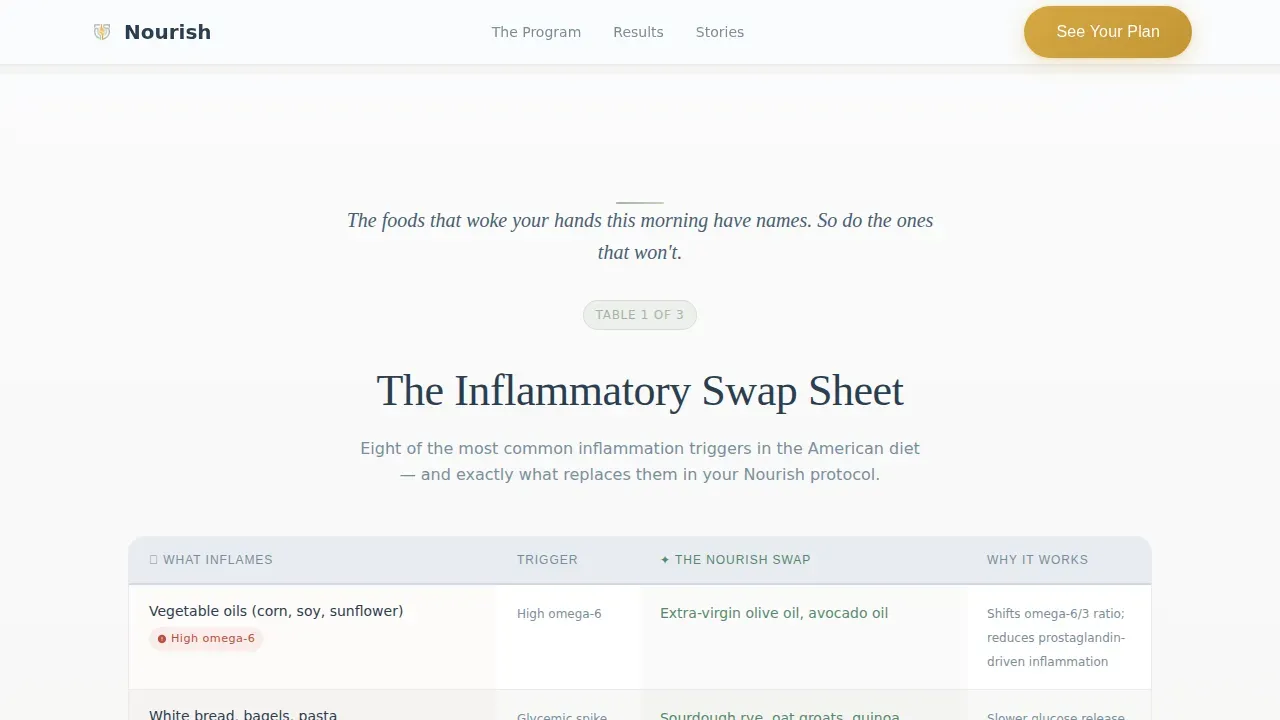
Task: Click the Nourish logo icon
Action: coord(102,32)
